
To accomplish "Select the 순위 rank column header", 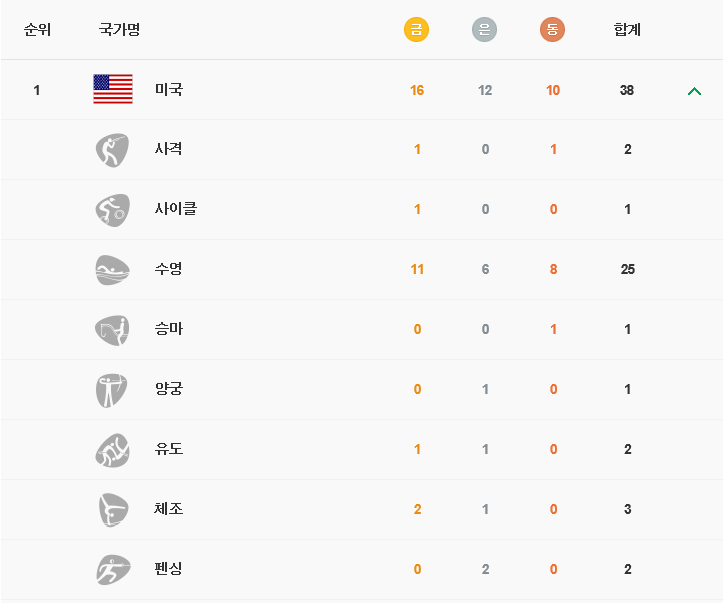I will click(37, 30).
